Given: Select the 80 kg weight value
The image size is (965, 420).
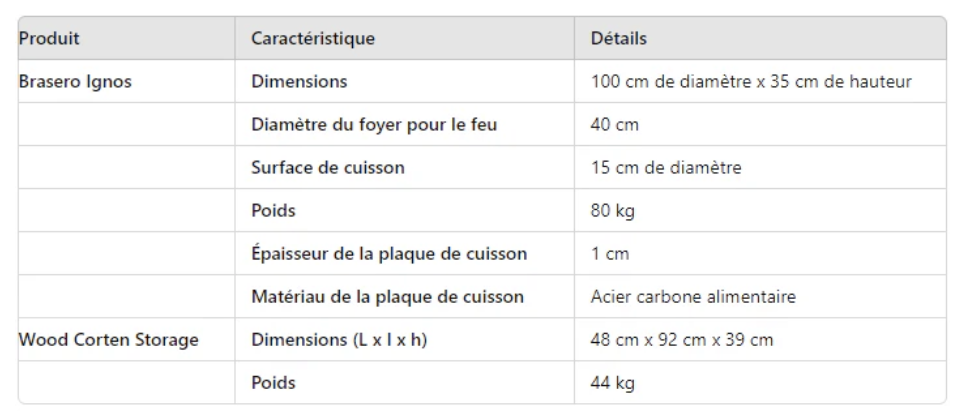Looking at the screenshot, I should point(612,211).
